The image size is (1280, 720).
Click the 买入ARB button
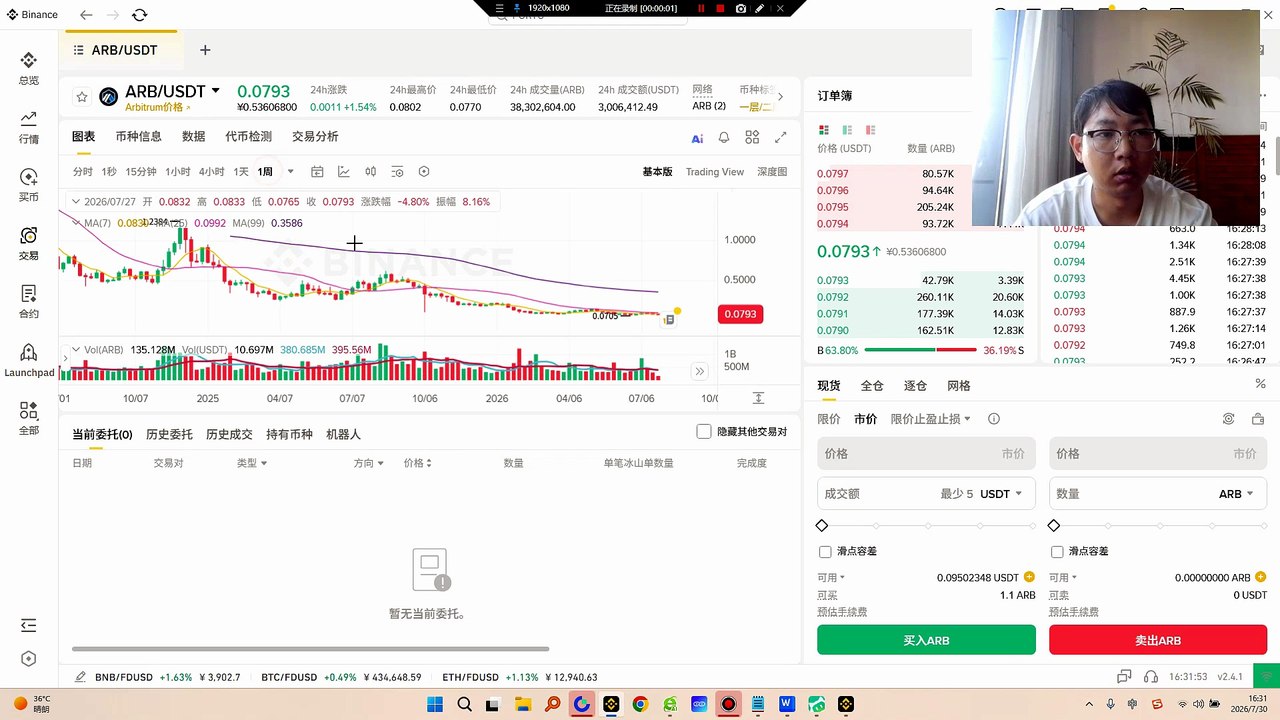click(926, 640)
